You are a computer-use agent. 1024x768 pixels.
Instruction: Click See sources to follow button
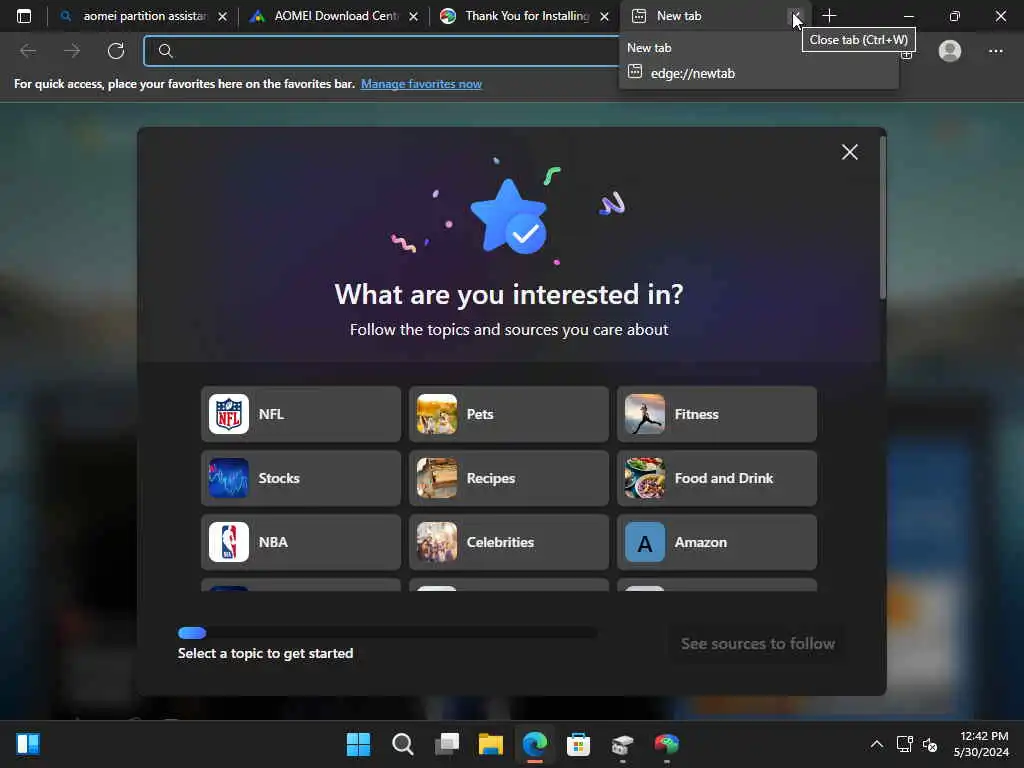point(758,644)
